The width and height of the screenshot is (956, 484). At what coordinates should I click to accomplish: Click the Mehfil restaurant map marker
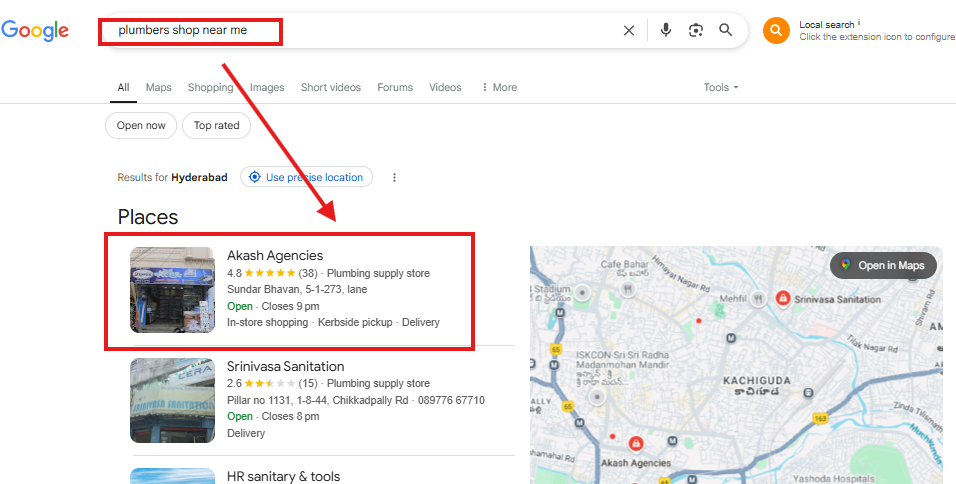click(x=758, y=299)
